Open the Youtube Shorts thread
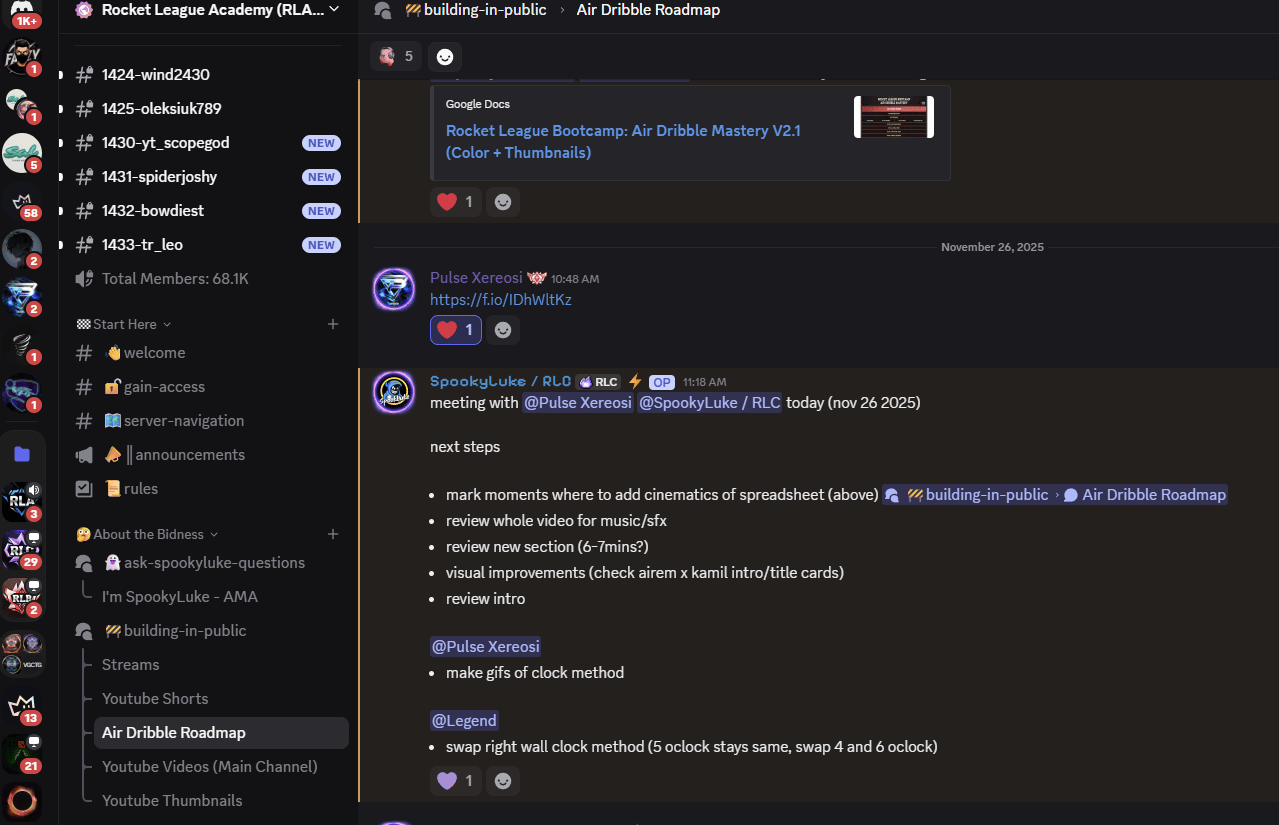The width and height of the screenshot is (1279, 825). click(x=155, y=698)
